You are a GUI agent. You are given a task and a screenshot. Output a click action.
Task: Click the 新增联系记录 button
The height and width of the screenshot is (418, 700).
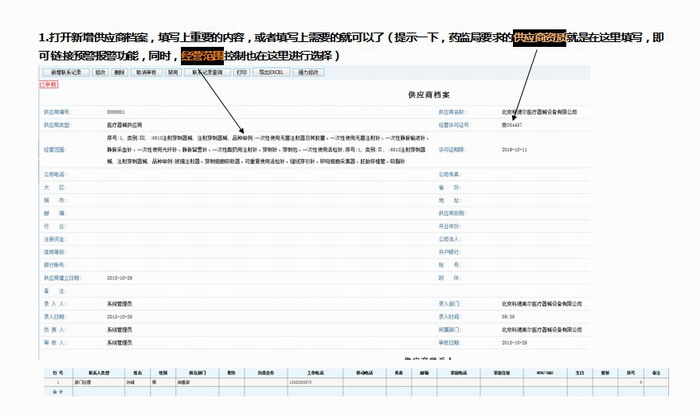(66, 73)
